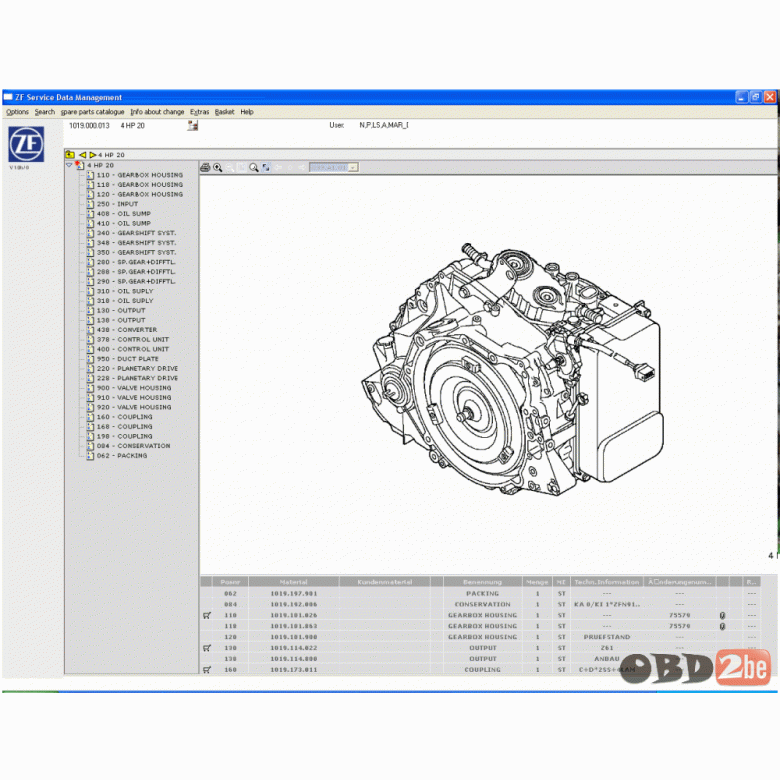
Task: Select tree item 290 - SP.GEAR+DIFFTL.
Action: (136, 282)
